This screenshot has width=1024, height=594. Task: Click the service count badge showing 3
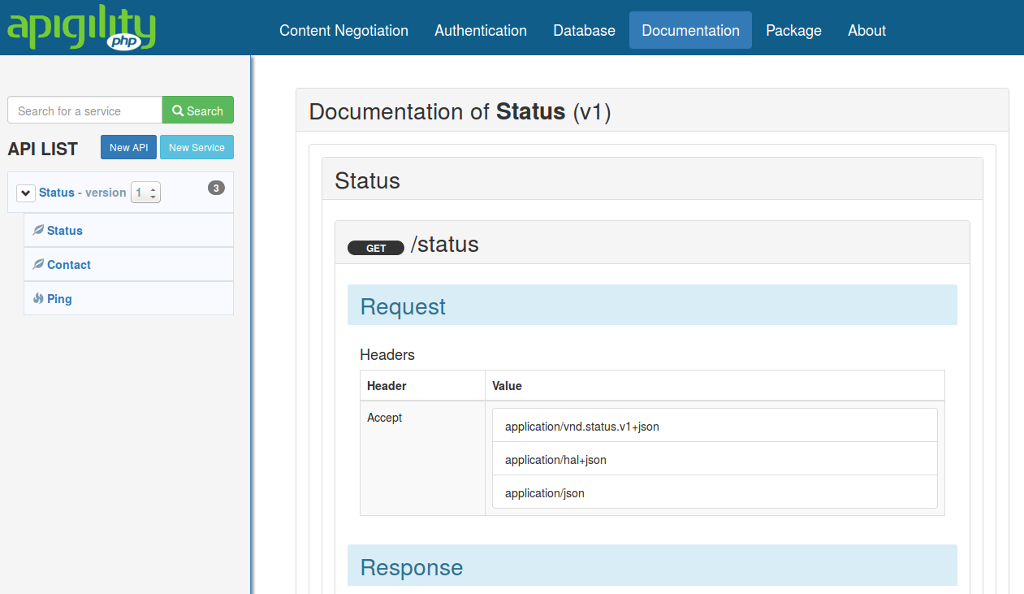216,187
